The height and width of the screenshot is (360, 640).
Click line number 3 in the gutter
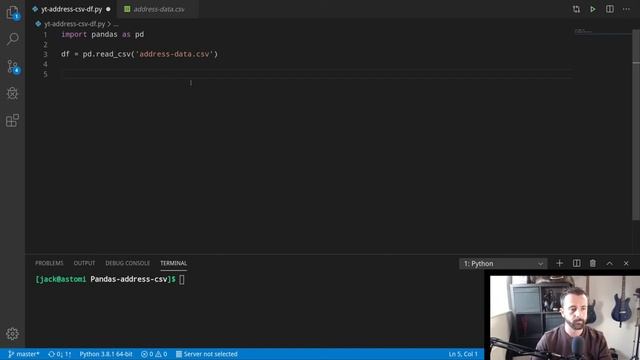(45, 54)
